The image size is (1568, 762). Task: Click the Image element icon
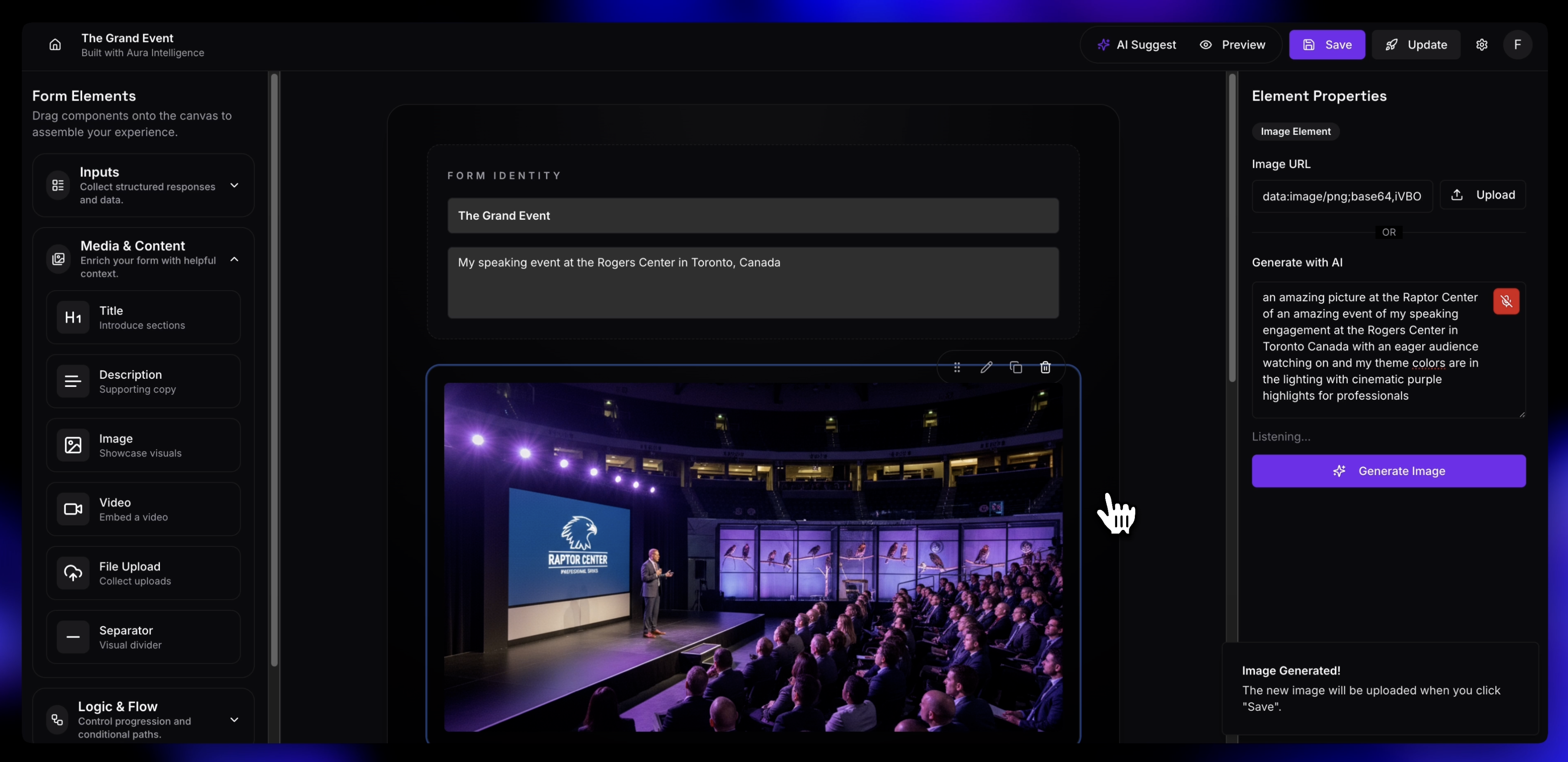[x=73, y=445]
